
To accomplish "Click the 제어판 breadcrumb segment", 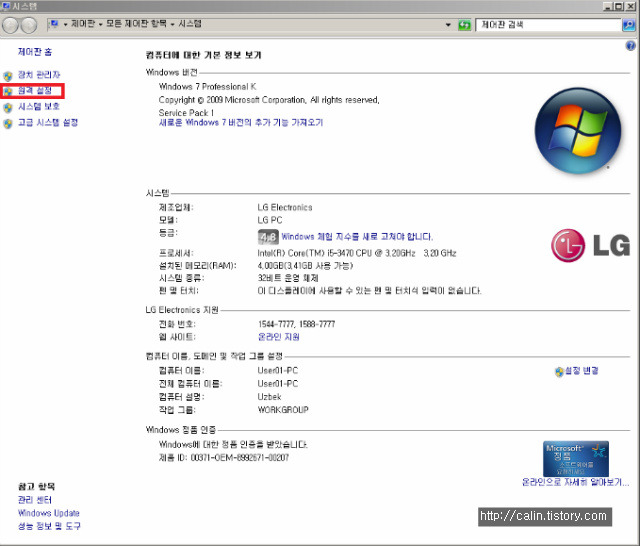I will [x=83, y=24].
